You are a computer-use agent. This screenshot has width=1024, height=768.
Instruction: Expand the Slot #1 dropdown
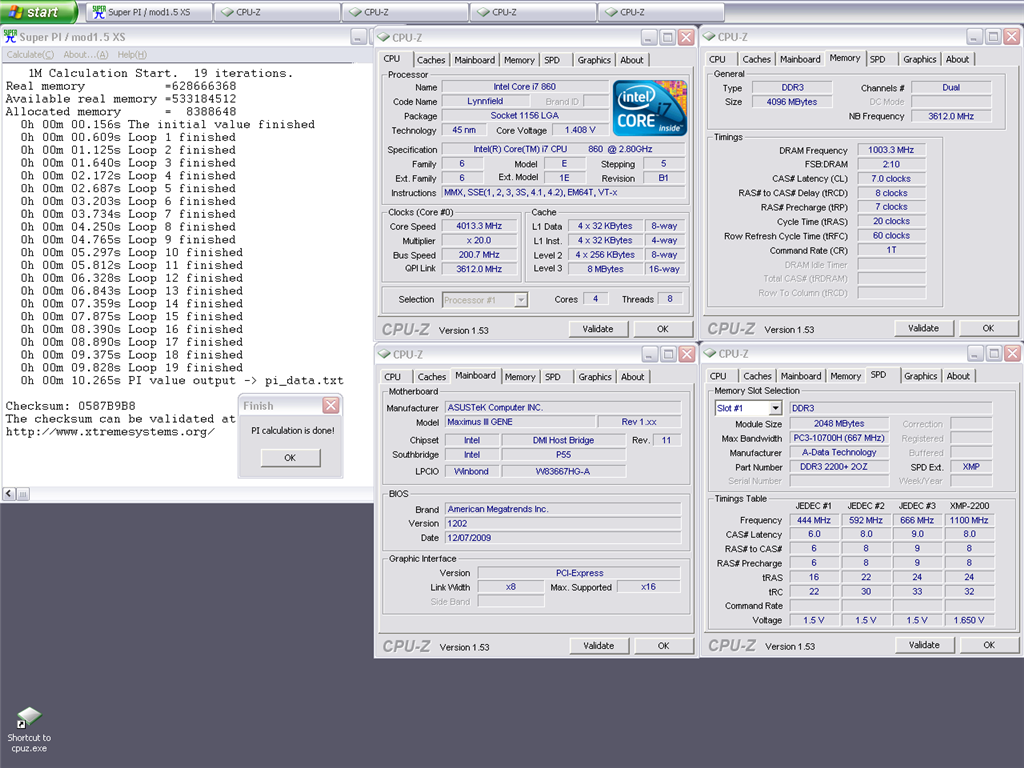click(775, 408)
